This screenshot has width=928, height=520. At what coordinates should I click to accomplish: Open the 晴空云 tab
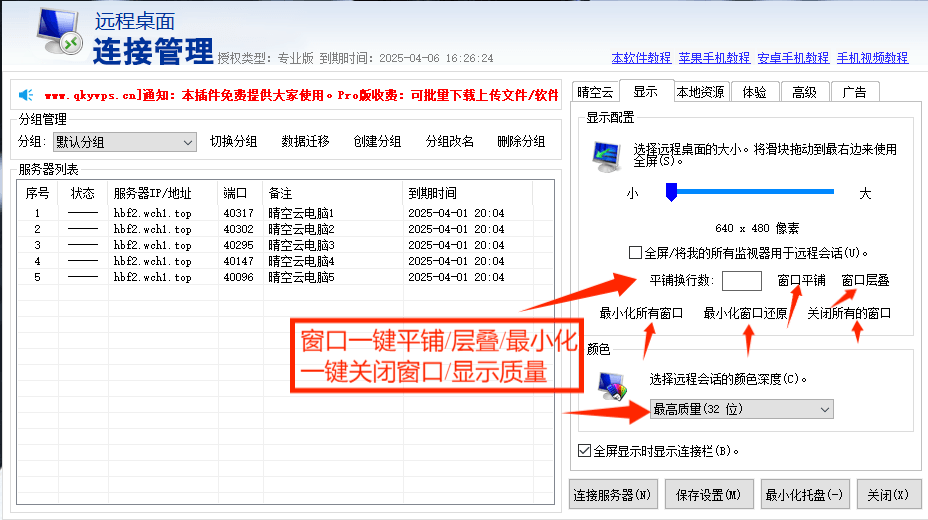[x=596, y=92]
